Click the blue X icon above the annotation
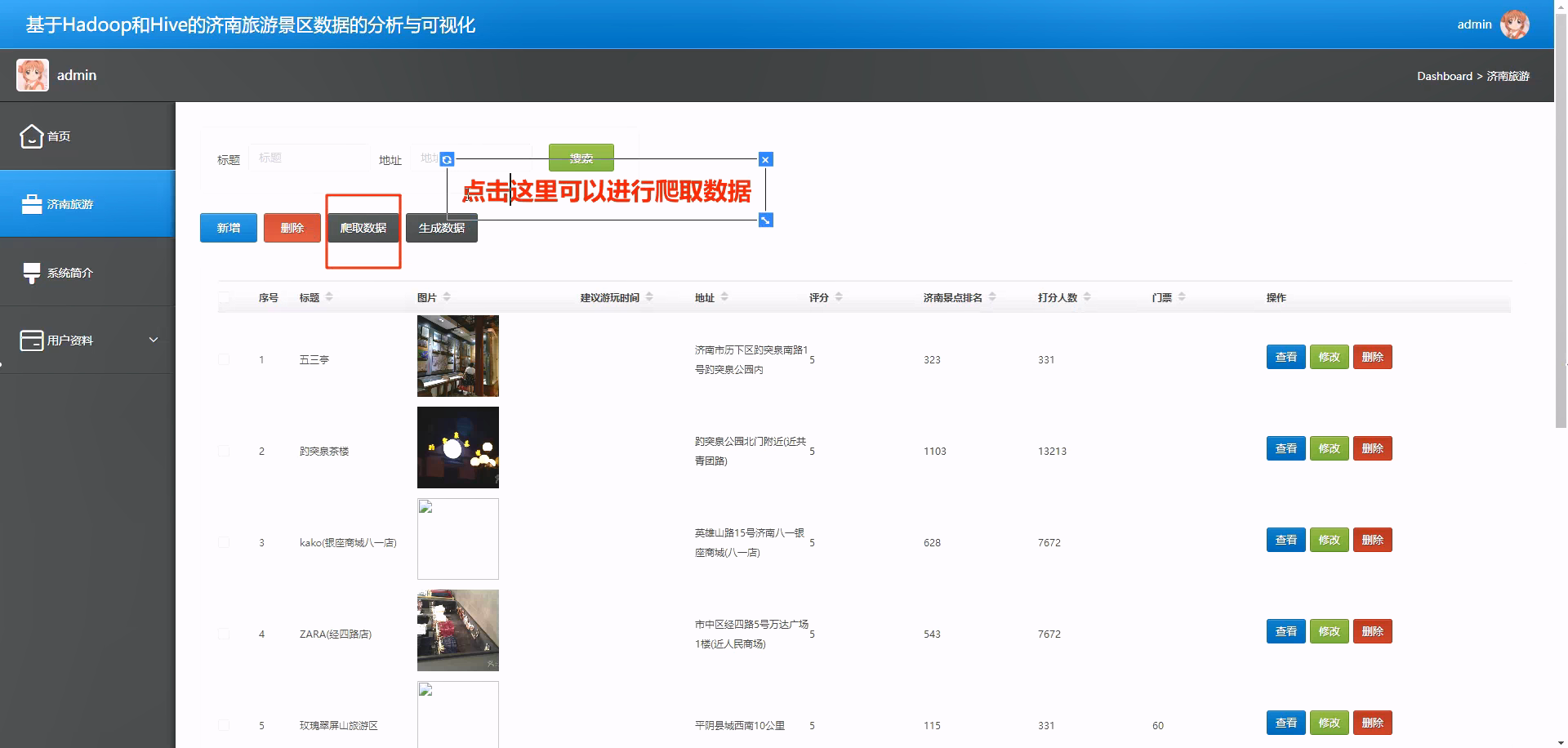Viewport: 1568px width, 748px height. [765, 159]
